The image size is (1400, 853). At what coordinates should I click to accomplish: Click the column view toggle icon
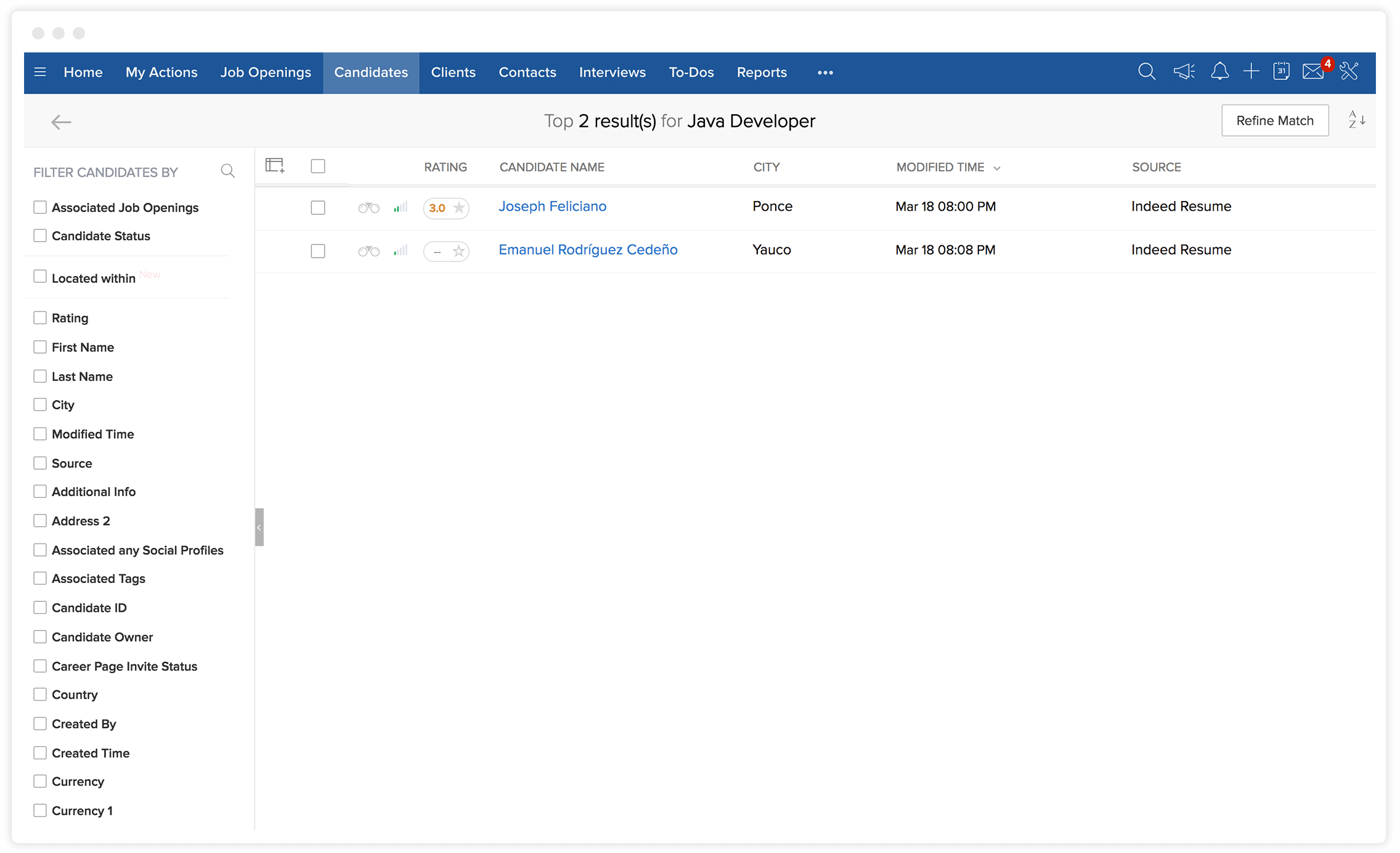[x=276, y=166]
